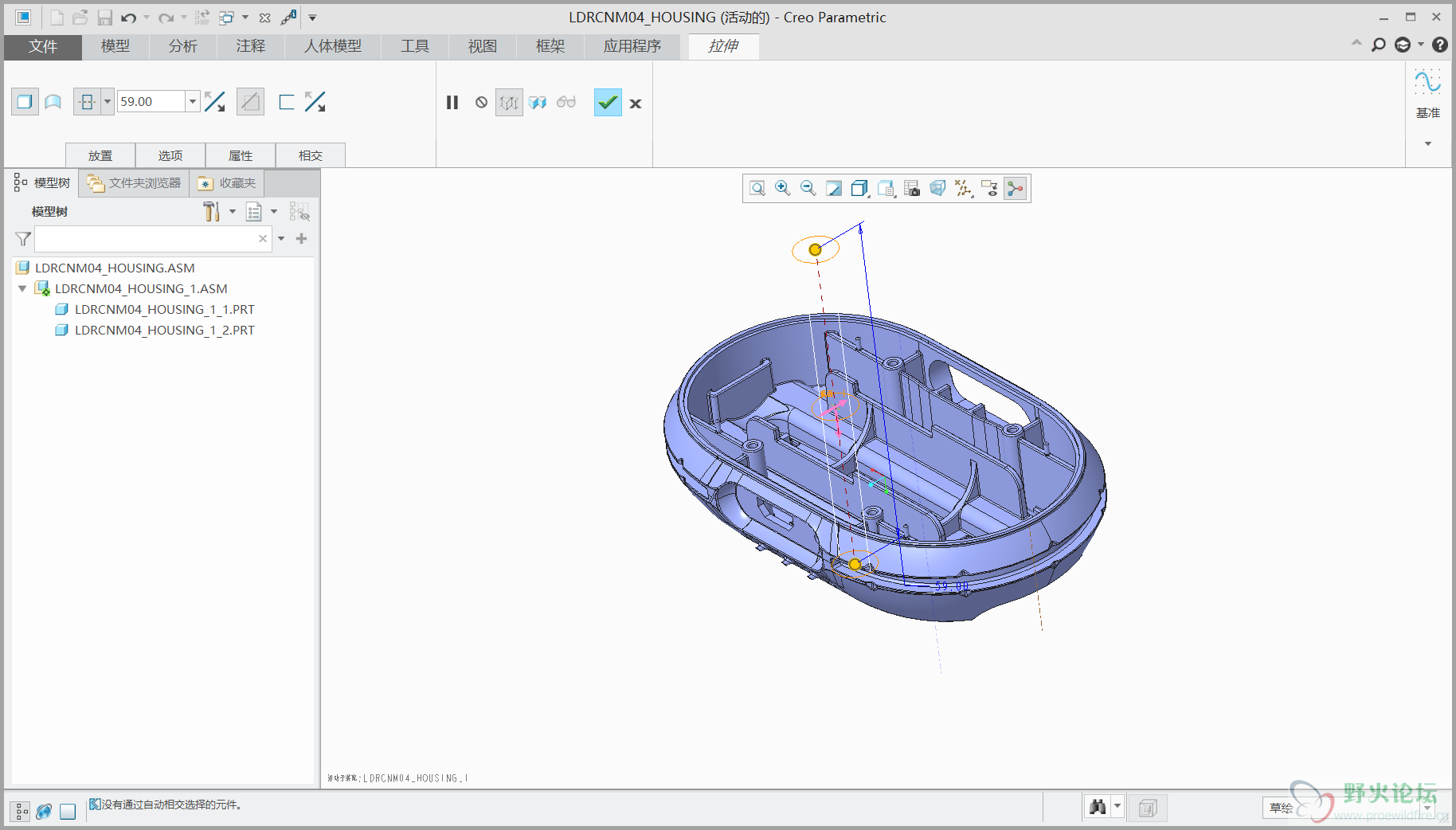The width and height of the screenshot is (1456, 830).
Task: Switch to the 视图 ribbon tab
Action: [x=483, y=46]
